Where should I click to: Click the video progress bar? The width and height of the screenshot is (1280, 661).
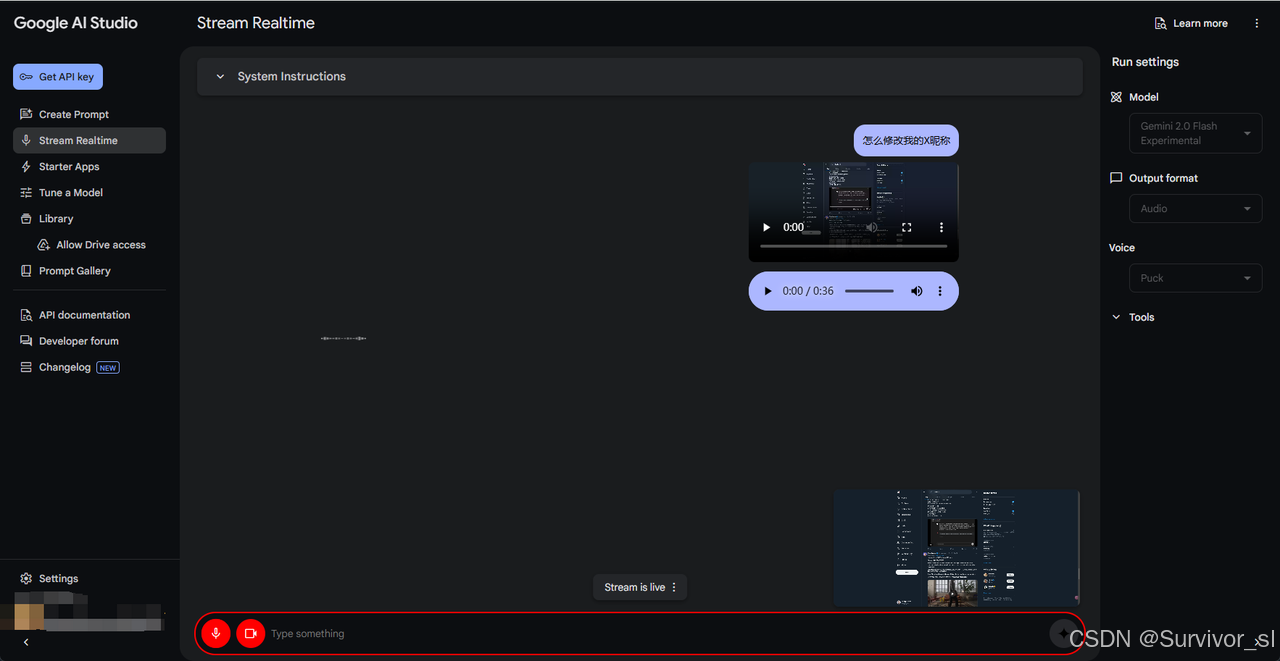pos(853,245)
